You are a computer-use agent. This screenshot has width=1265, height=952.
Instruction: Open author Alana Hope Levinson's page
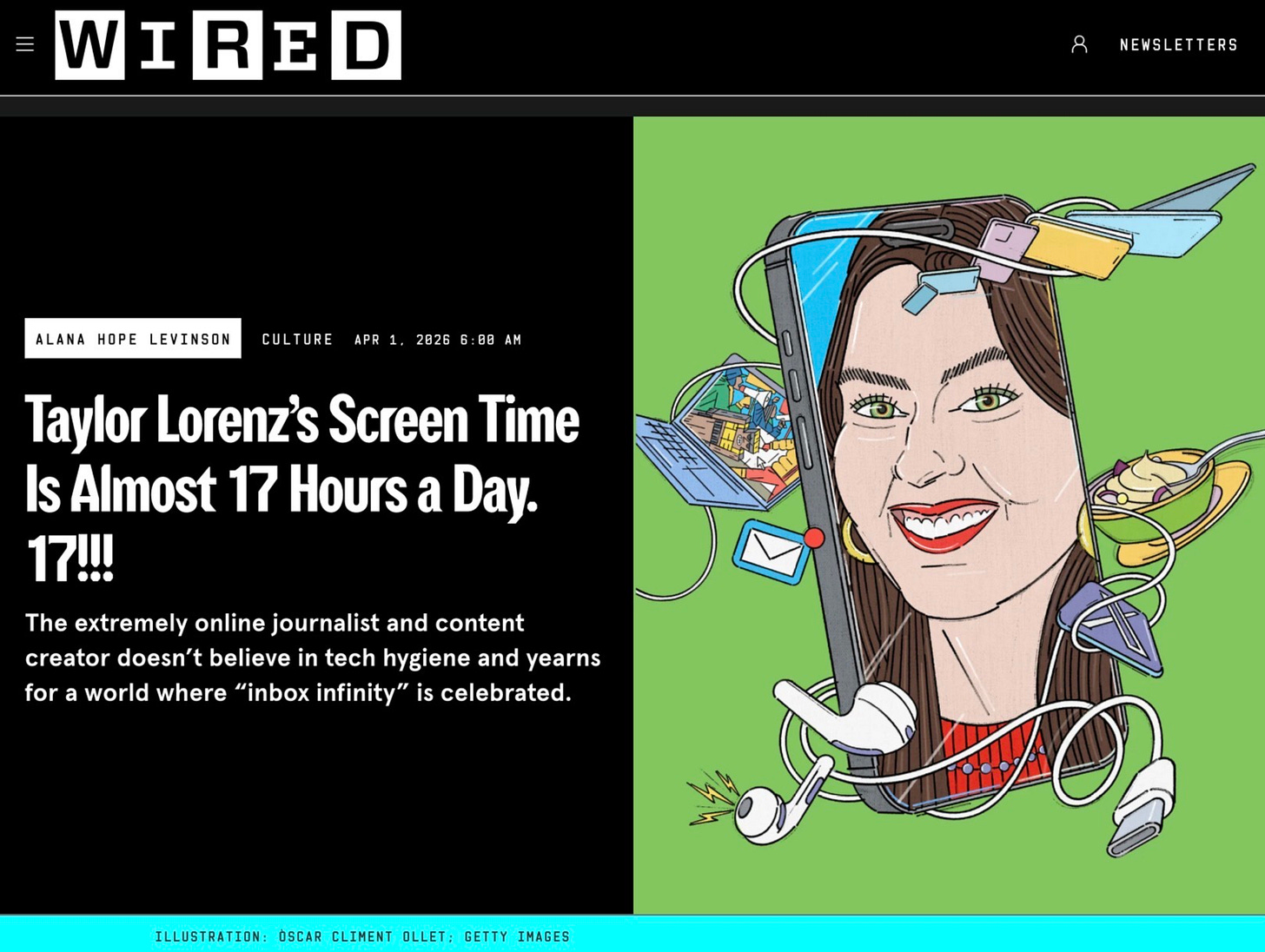133,339
